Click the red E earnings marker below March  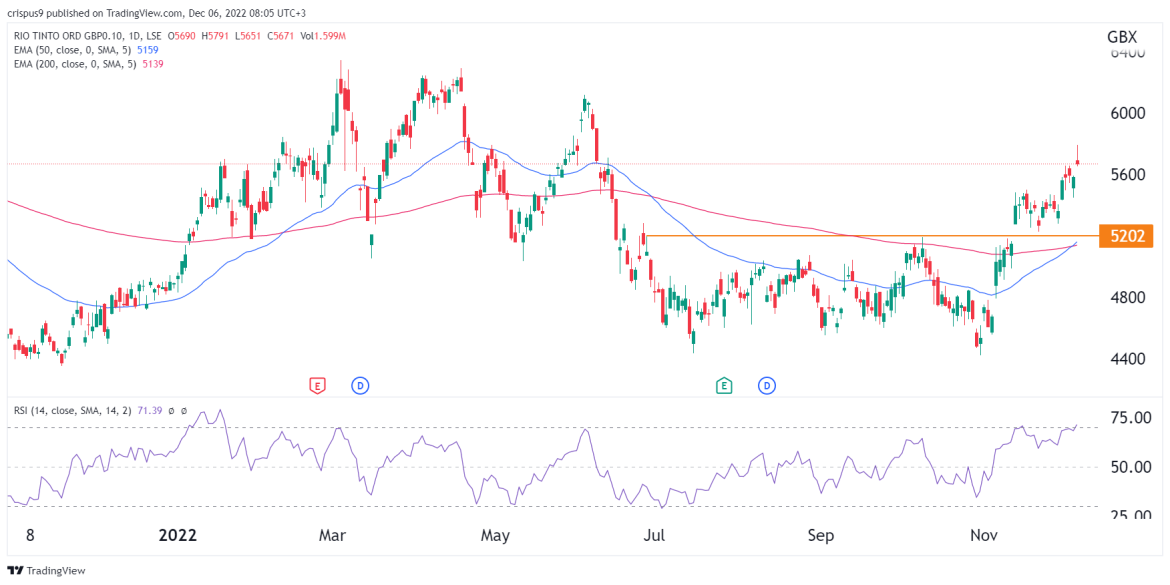[316, 383]
